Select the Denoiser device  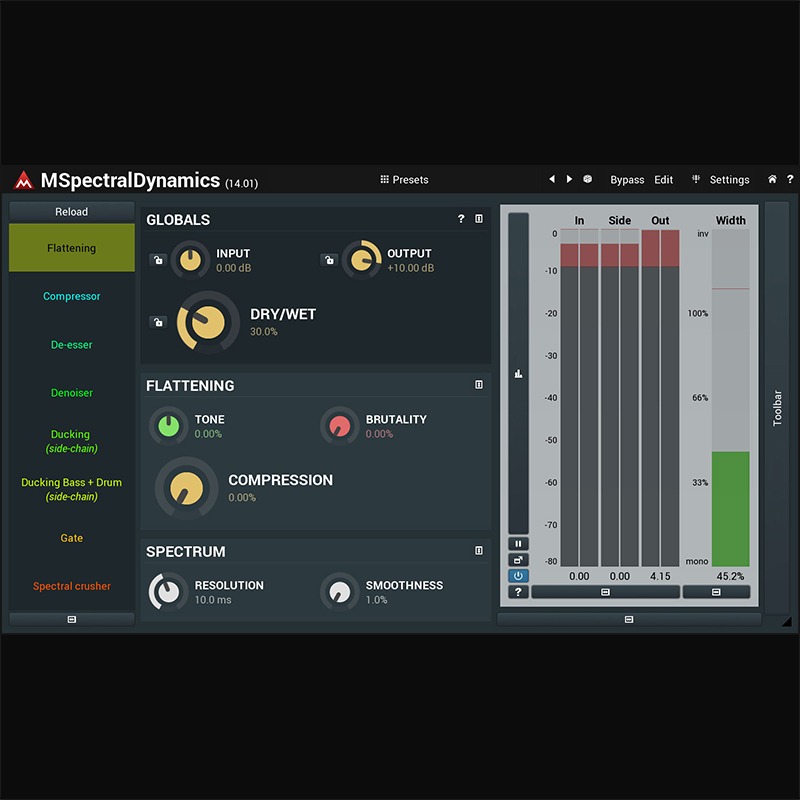click(71, 392)
